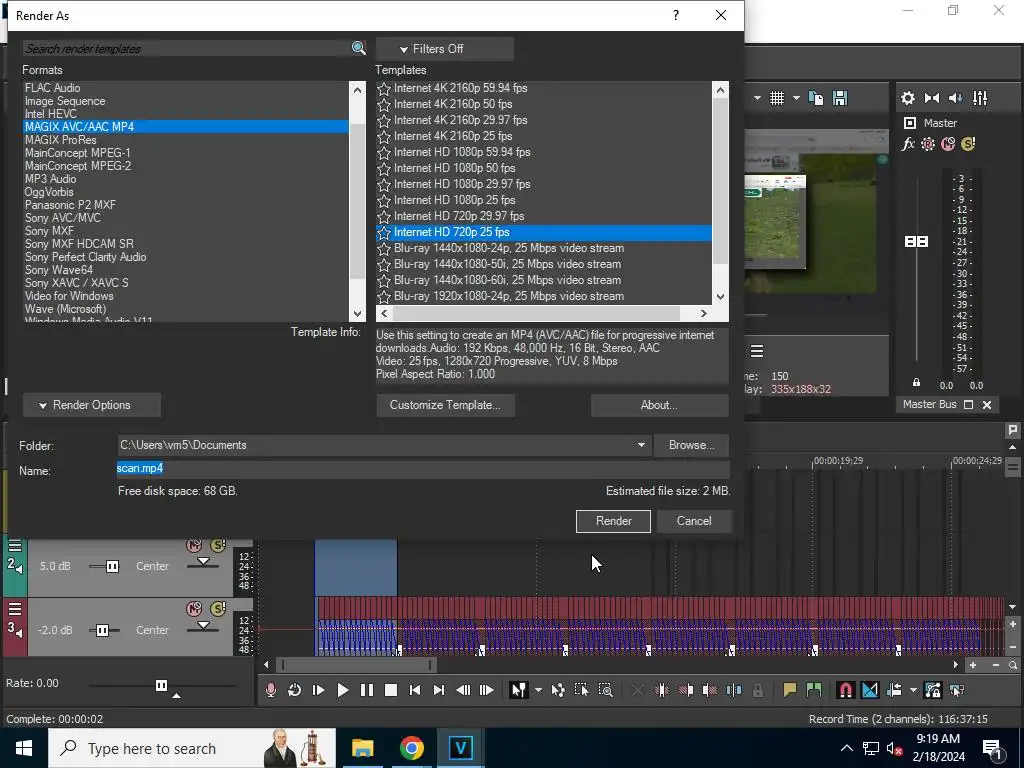The image size is (1024, 768).
Task: Open track 2 hamburger menu
Action: tap(15, 545)
